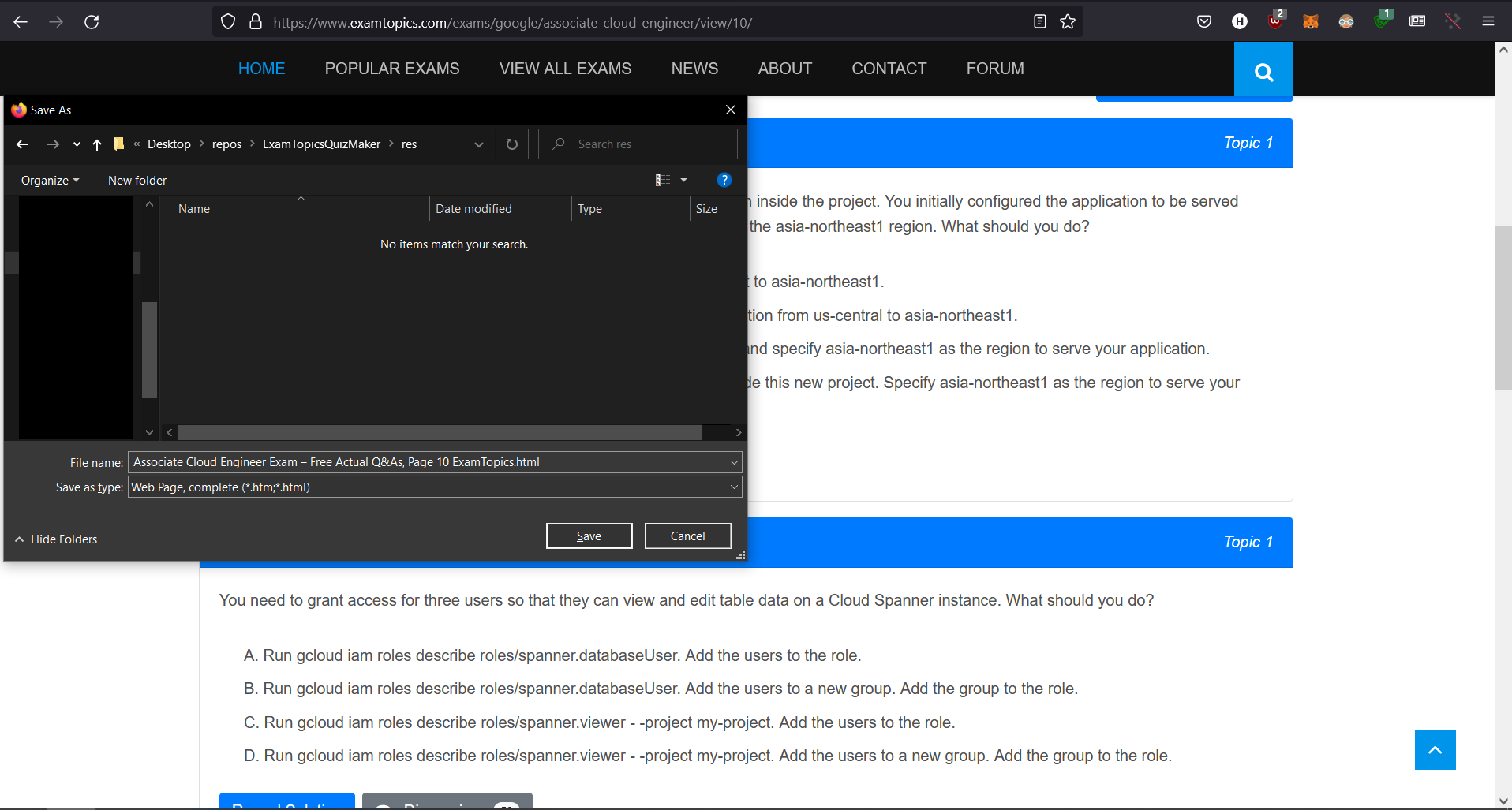Click the tracking protection shield icon
The width and height of the screenshot is (1512, 810).
[x=228, y=22]
